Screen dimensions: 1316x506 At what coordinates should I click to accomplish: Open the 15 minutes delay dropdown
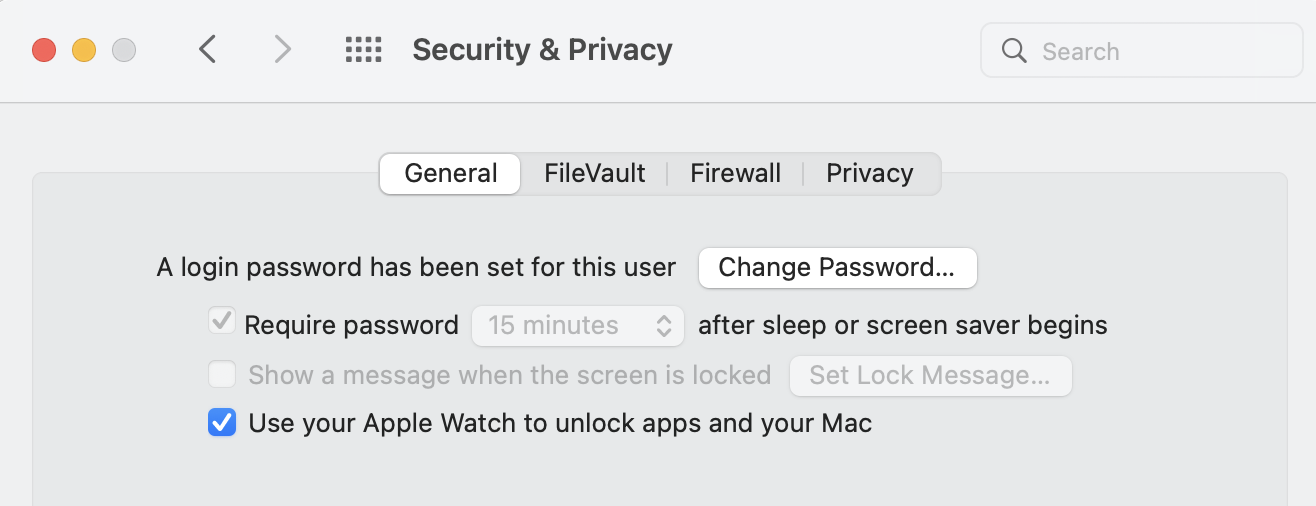point(578,326)
